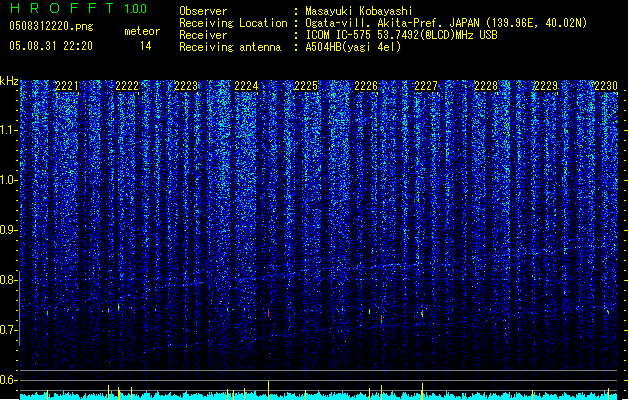The image size is (629, 400).
Task: Click the 2224 time marker
Action: 246,86
